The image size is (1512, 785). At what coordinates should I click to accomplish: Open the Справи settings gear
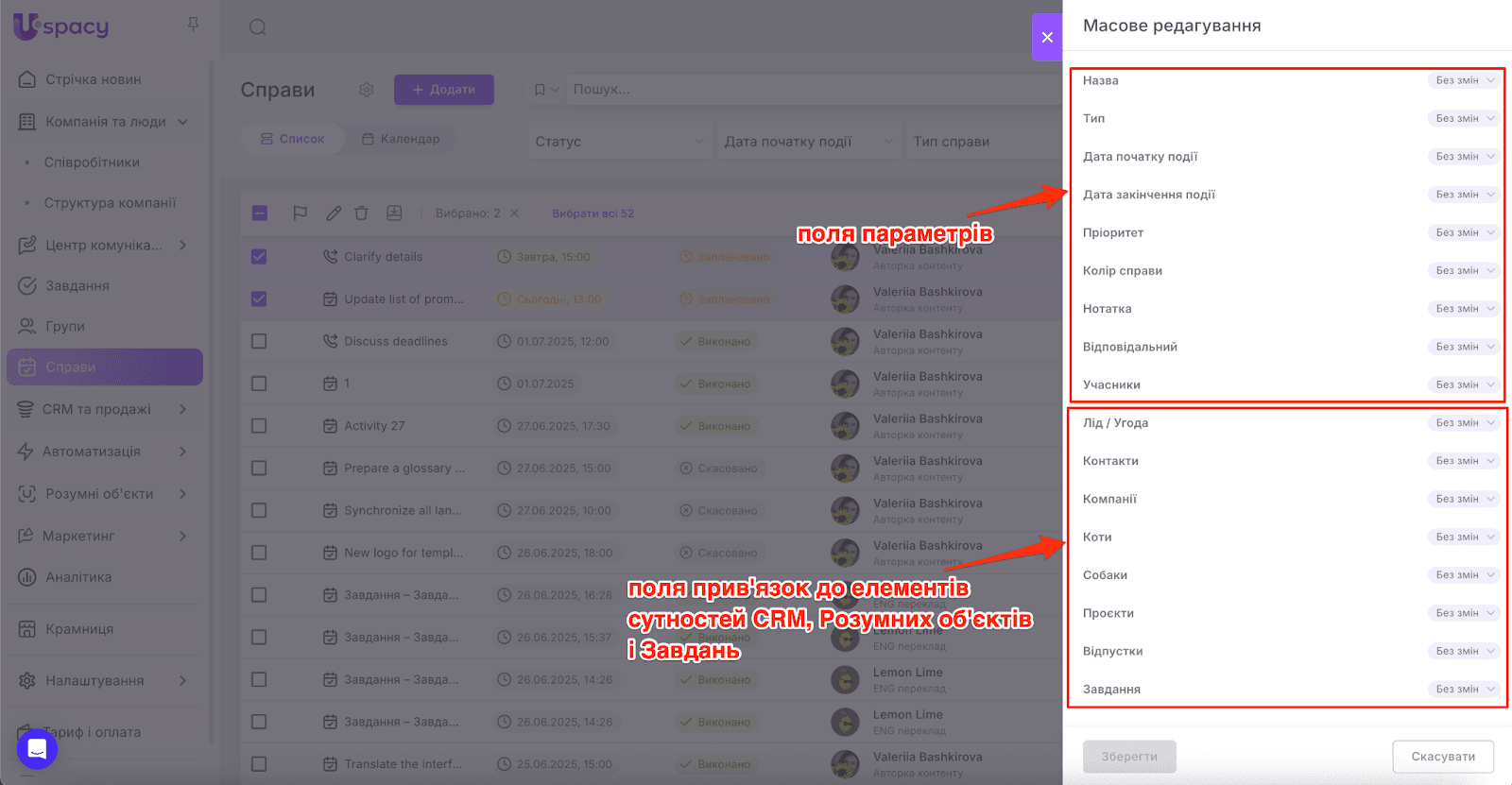(367, 90)
